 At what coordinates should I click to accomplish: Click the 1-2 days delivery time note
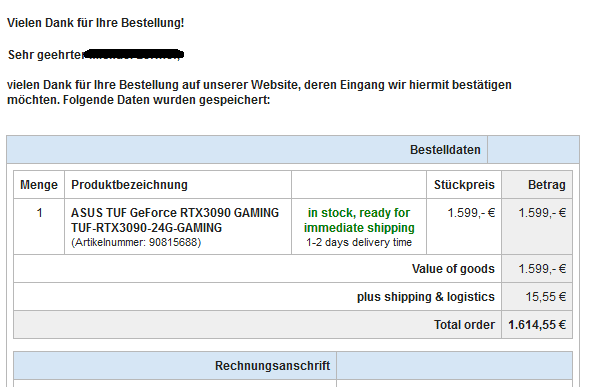[359, 242]
